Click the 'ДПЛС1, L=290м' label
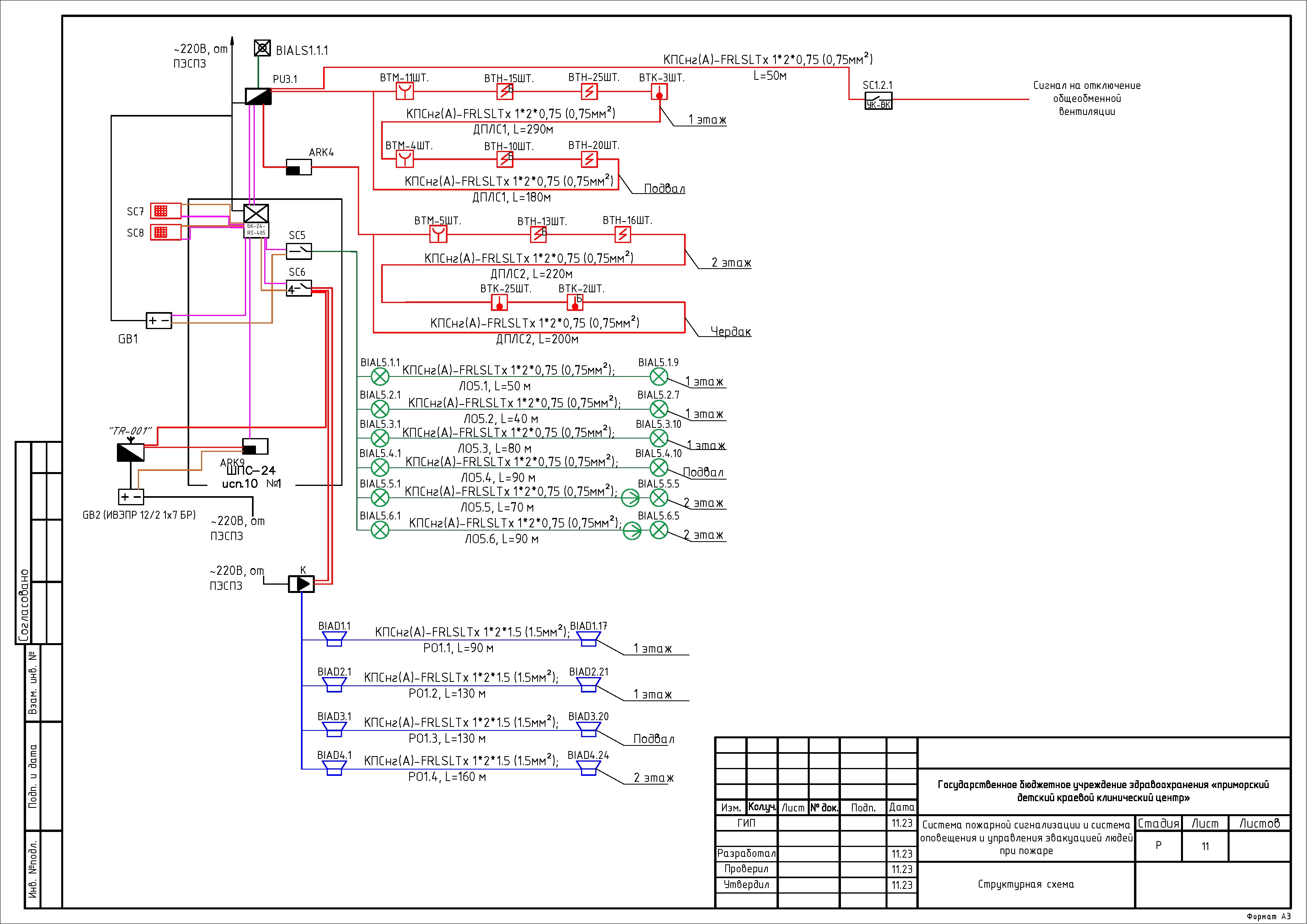Image resolution: width=1307 pixels, height=924 pixels. click(513, 130)
